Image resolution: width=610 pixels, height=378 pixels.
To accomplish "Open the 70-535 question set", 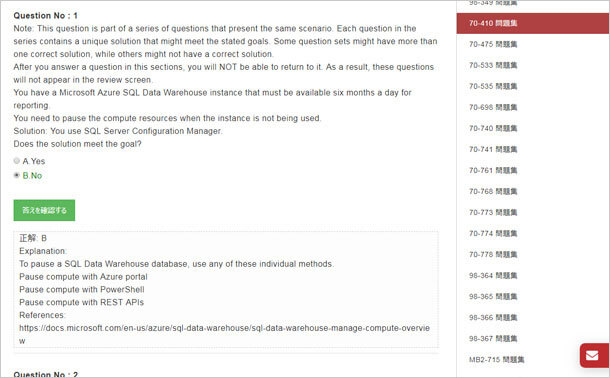I will coord(493,86).
